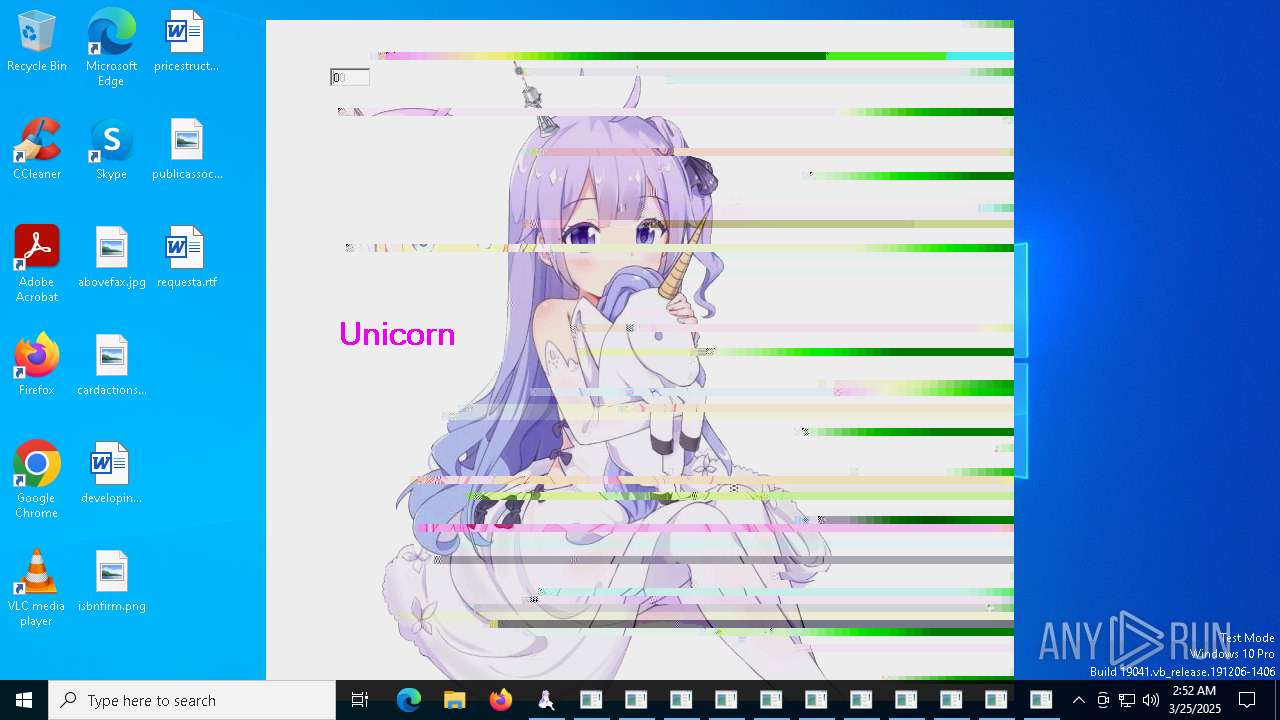Select the abovefax.jpg image file

pyautogui.click(x=112, y=257)
